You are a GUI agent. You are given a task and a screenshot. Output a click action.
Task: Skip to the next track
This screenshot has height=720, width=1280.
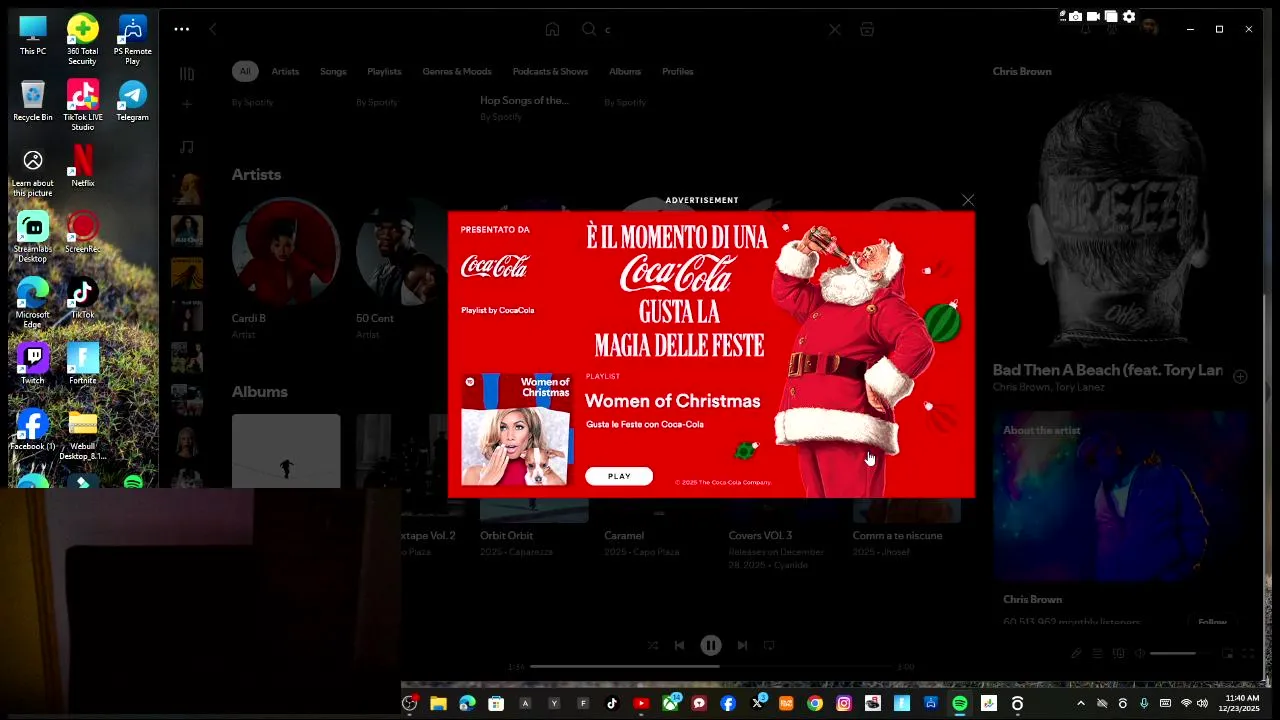point(742,646)
